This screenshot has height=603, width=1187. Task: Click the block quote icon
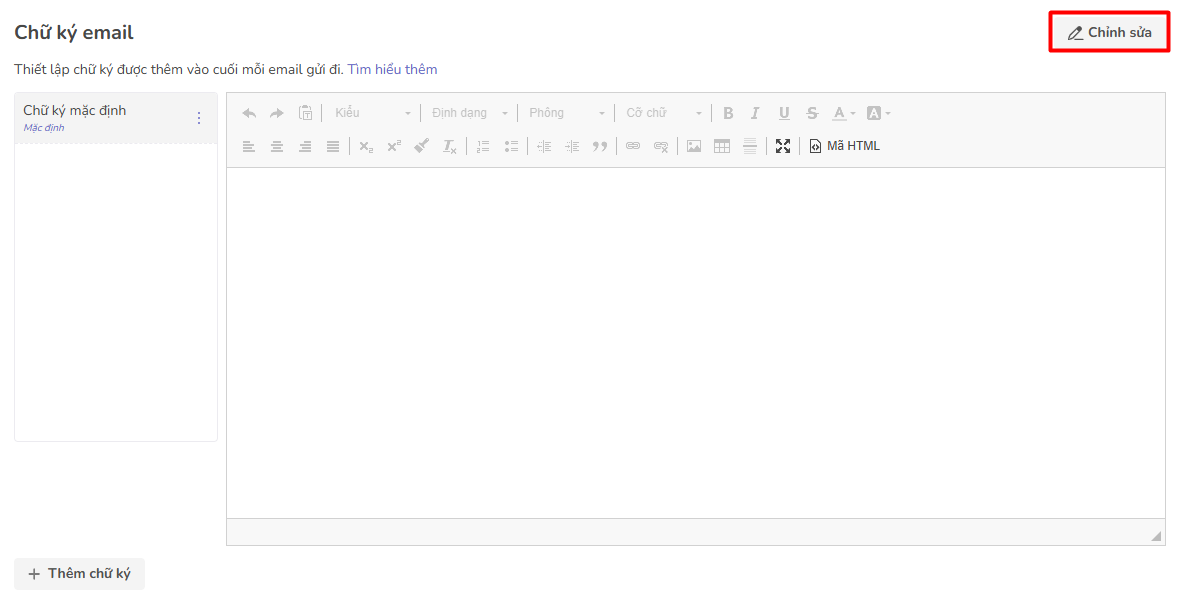[600, 146]
